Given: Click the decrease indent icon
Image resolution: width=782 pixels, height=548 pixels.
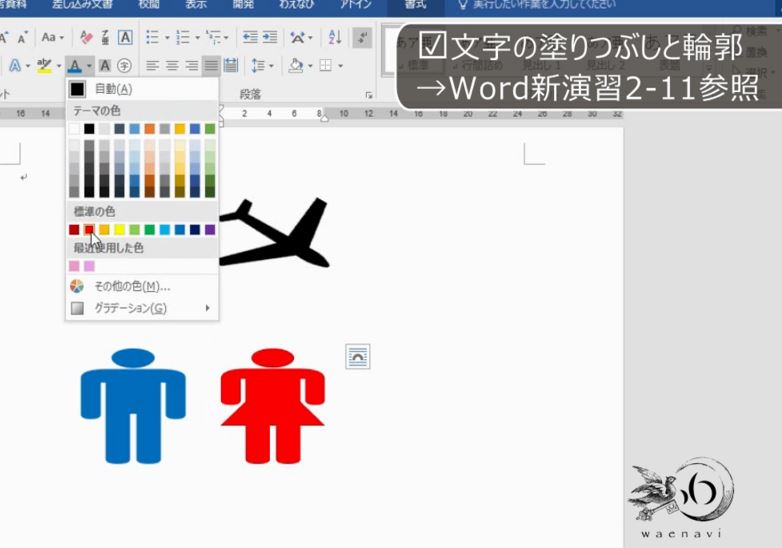Looking at the screenshot, I should (250, 37).
